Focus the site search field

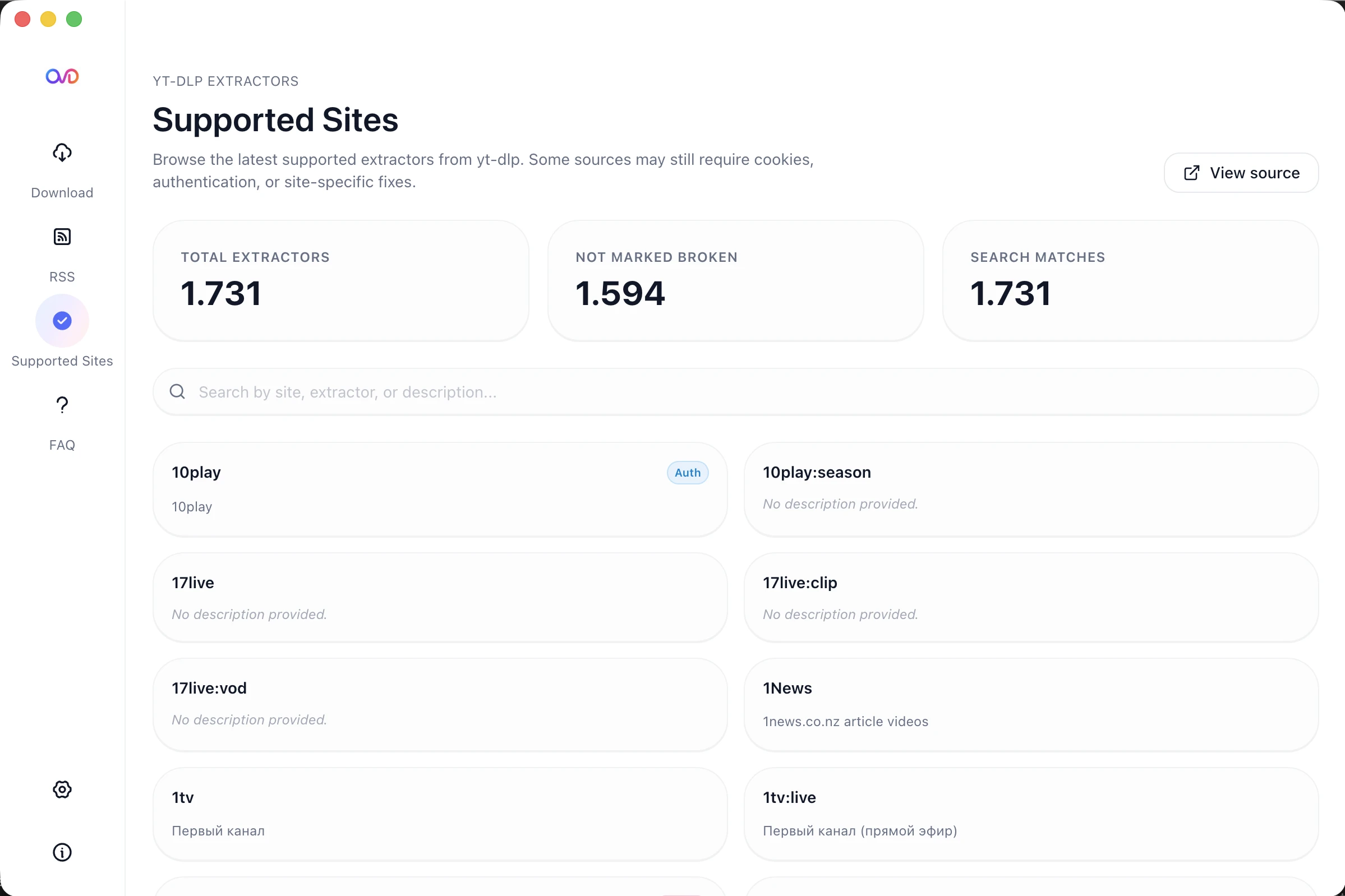(x=735, y=391)
